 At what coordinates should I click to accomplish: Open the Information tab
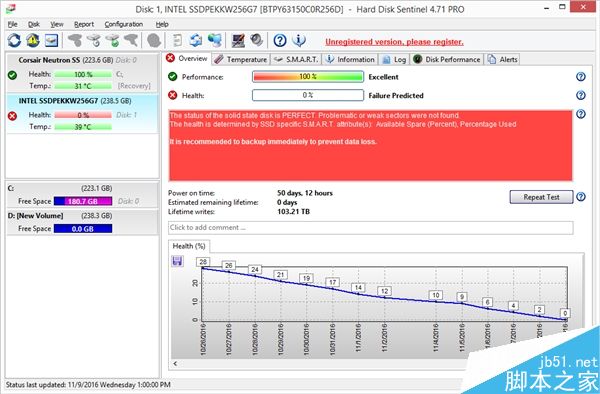(x=350, y=59)
